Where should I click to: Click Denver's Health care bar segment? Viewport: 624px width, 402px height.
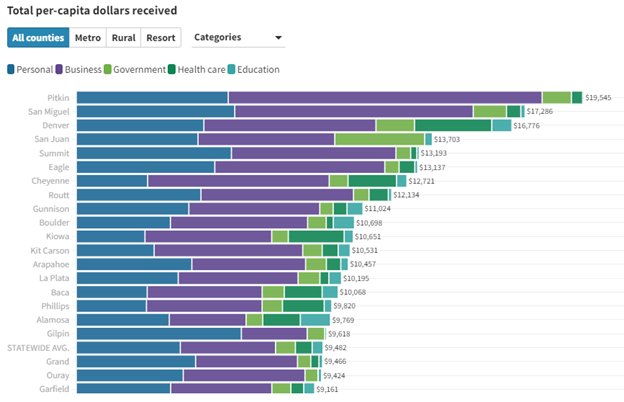tap(452, 125)
